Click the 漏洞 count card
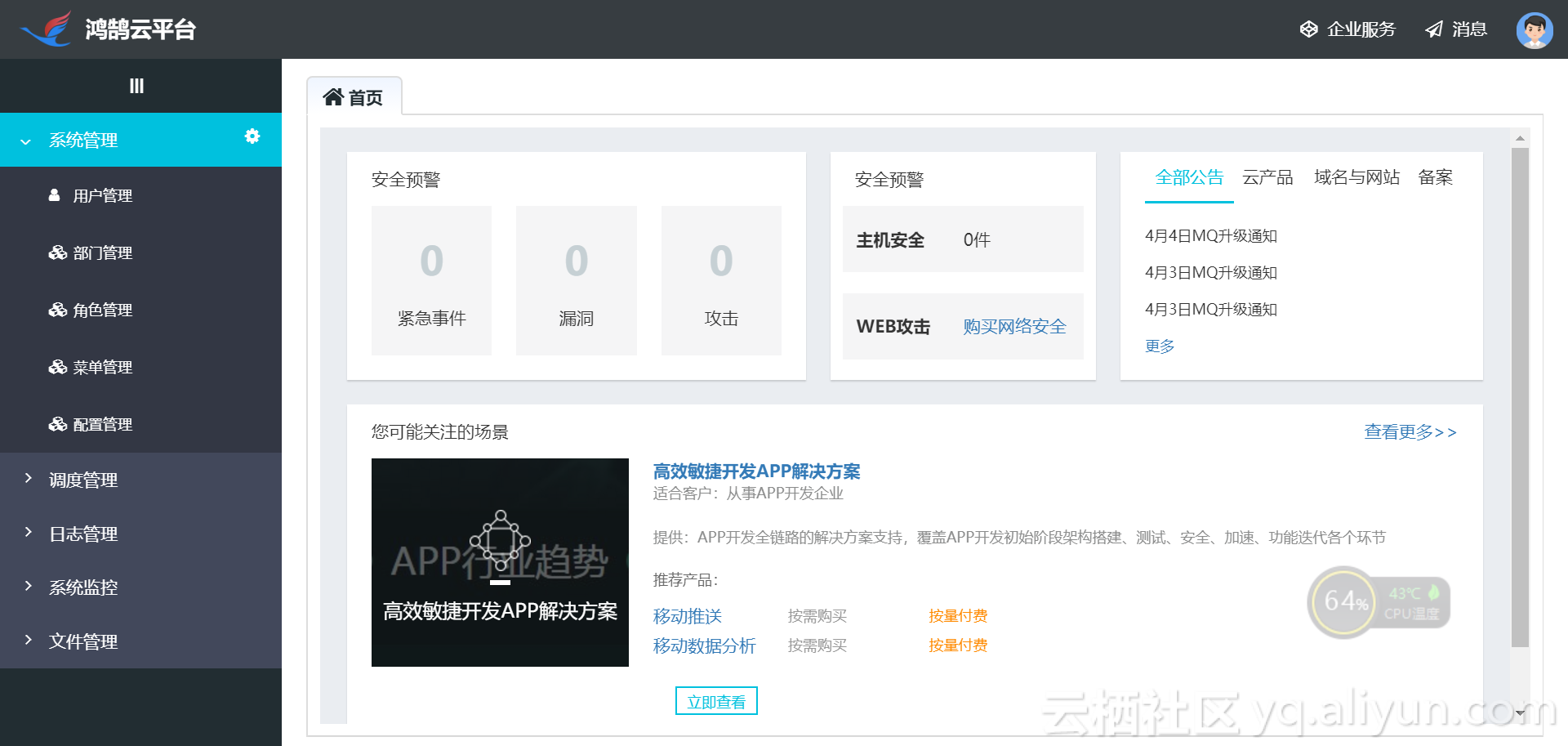1568x746 pixels. 577,280
